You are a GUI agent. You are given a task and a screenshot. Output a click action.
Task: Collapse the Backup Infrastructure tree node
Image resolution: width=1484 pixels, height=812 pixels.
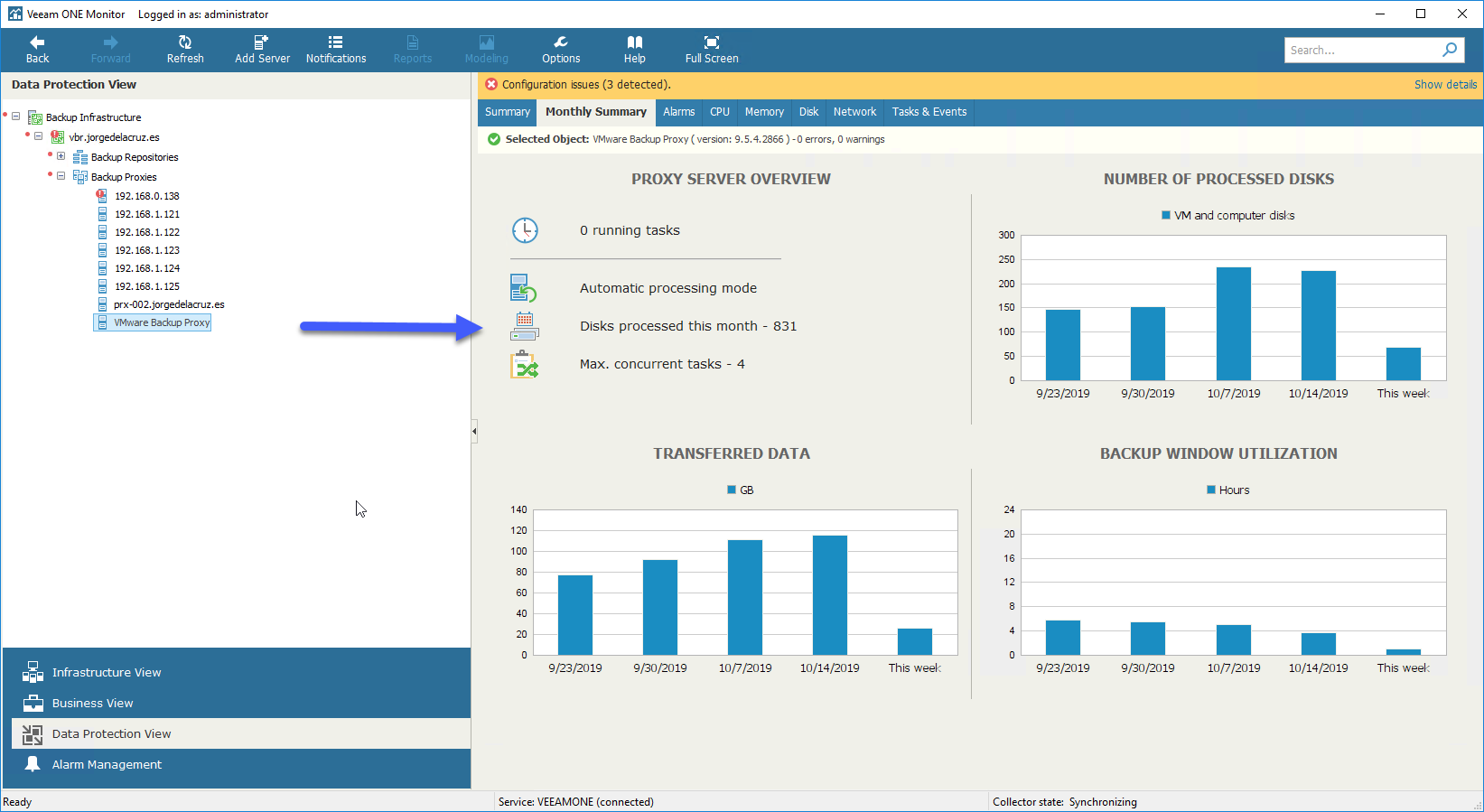(x=16, y=117)
